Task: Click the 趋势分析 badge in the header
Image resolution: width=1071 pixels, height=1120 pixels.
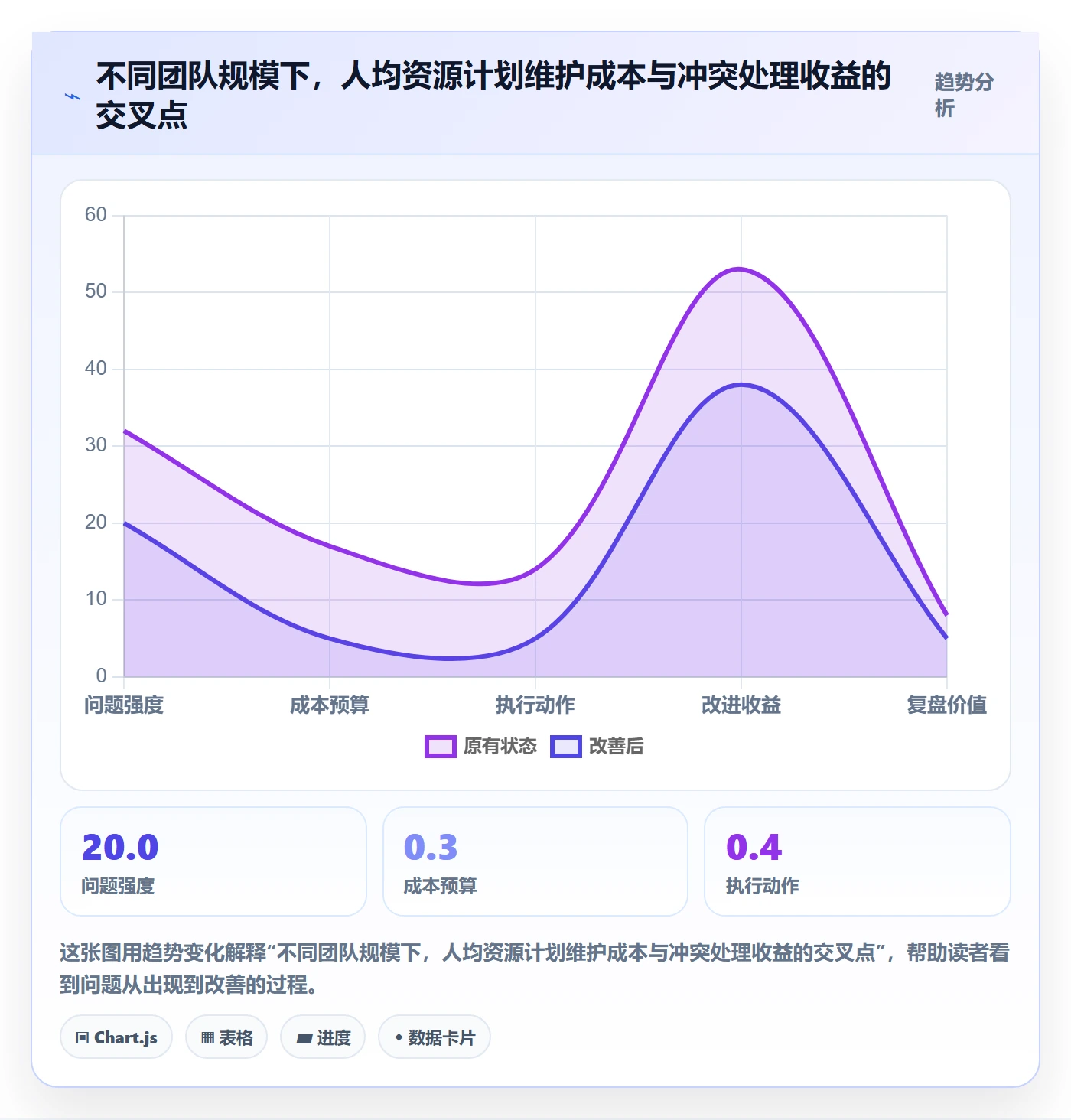Action: coord(964,95)
